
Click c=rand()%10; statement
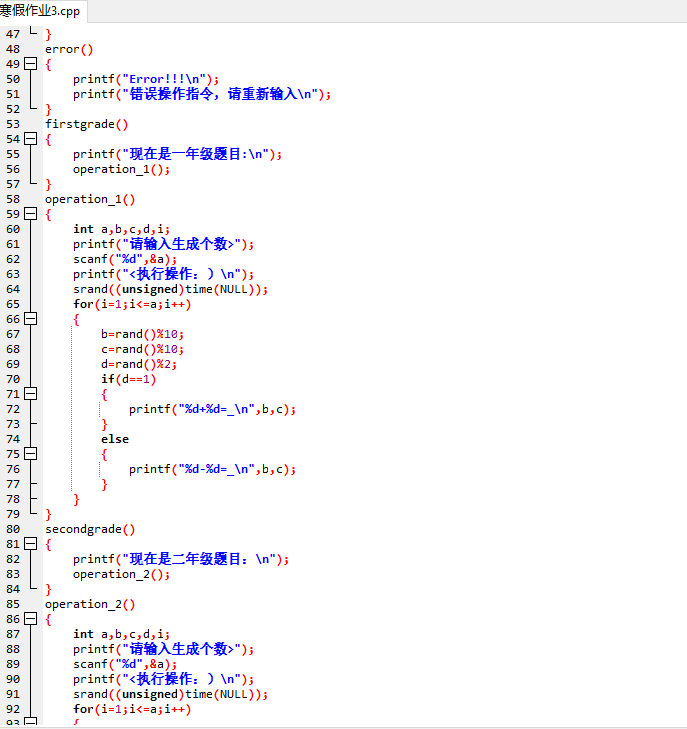tap(142, 349)
